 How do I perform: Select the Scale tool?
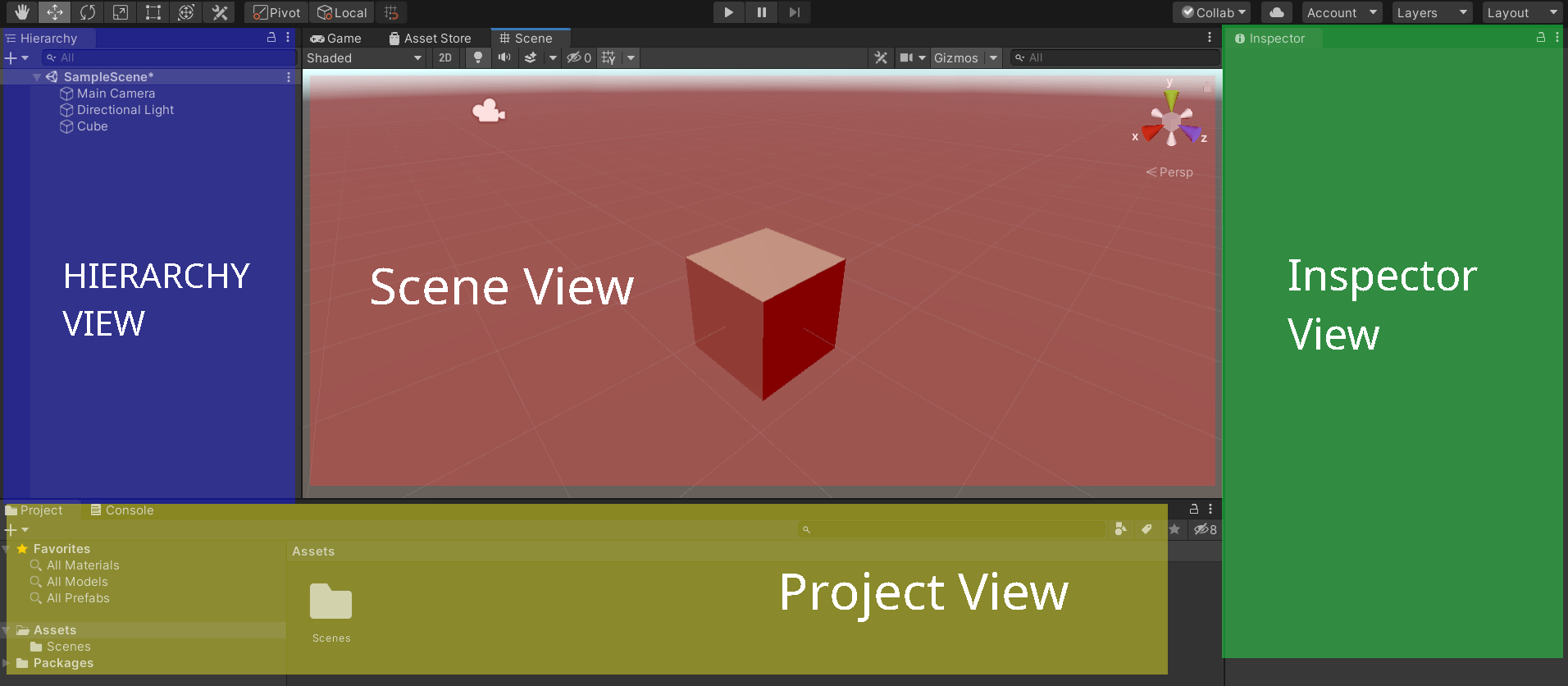coord(121,12)
